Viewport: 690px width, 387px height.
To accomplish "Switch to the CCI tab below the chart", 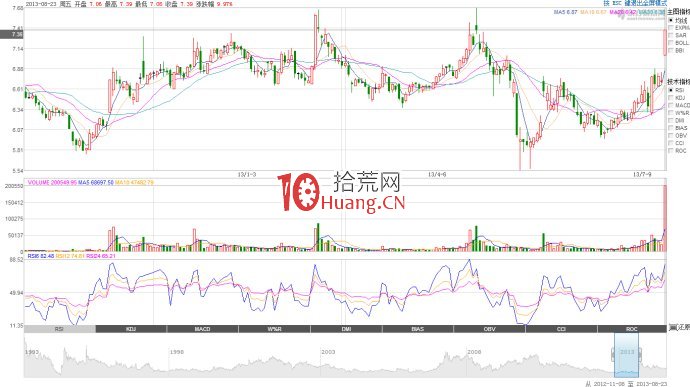I will coord(561,329).
